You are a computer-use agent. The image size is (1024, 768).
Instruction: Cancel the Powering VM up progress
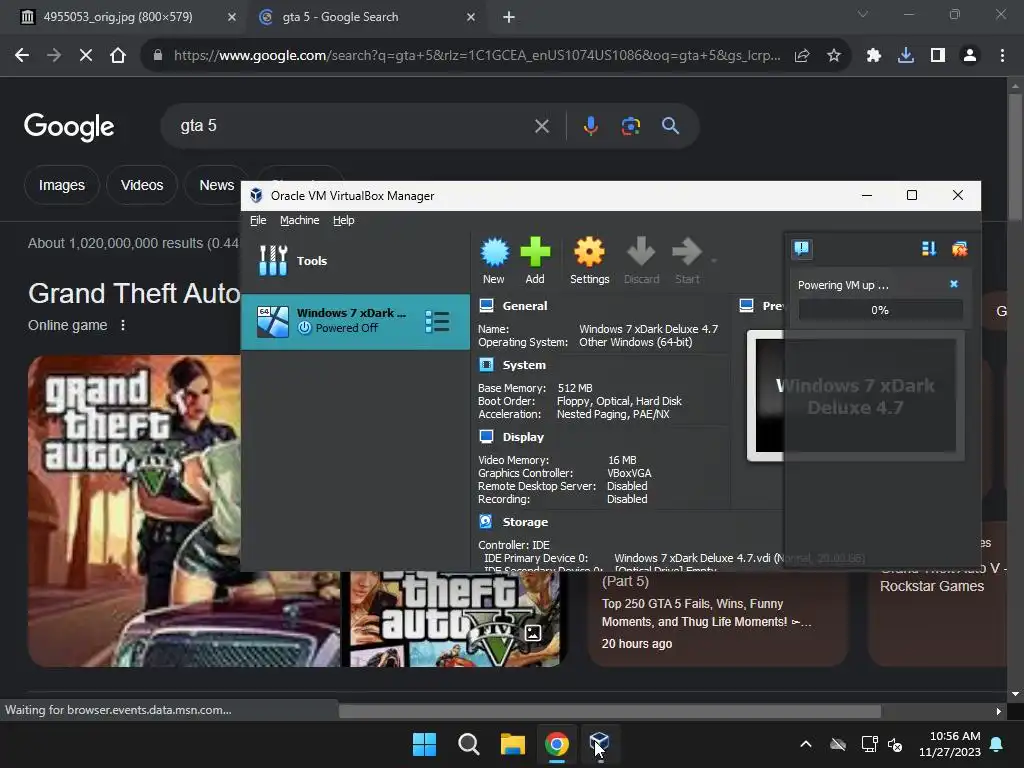(953, 284)
